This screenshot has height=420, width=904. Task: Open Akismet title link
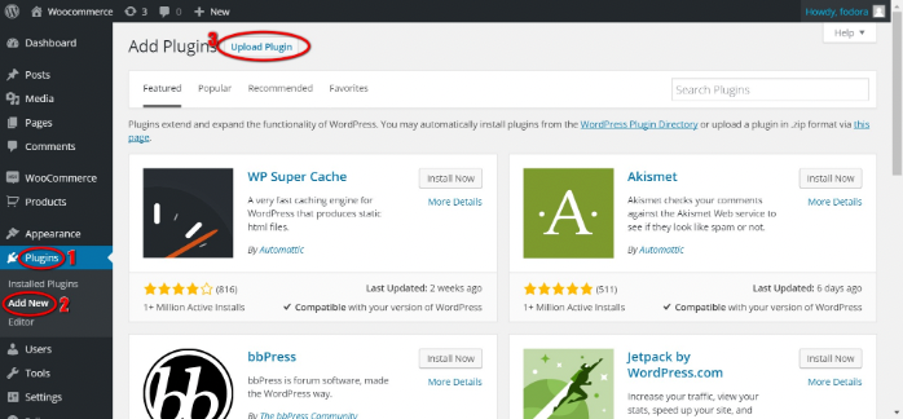pyautogui.click(x=652, y=177)
